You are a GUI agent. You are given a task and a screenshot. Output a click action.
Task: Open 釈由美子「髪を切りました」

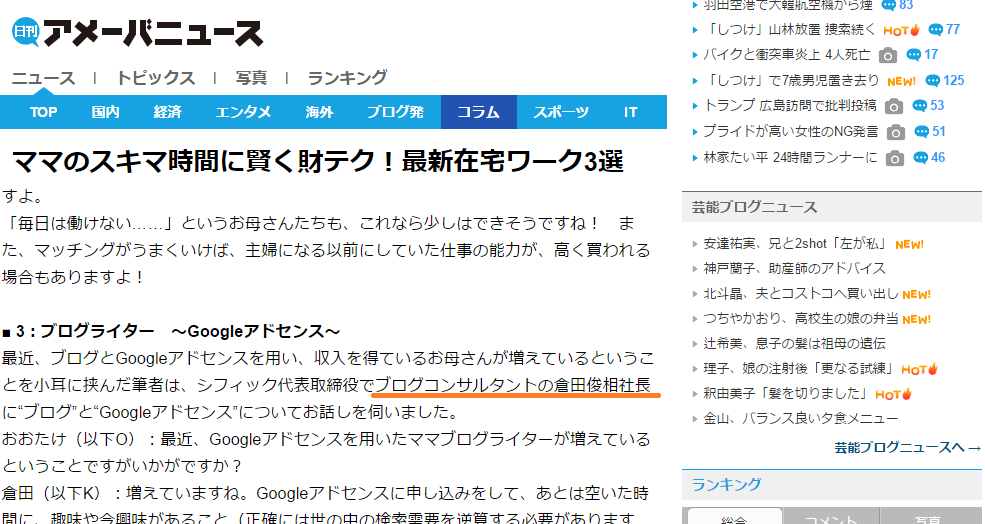786,393
